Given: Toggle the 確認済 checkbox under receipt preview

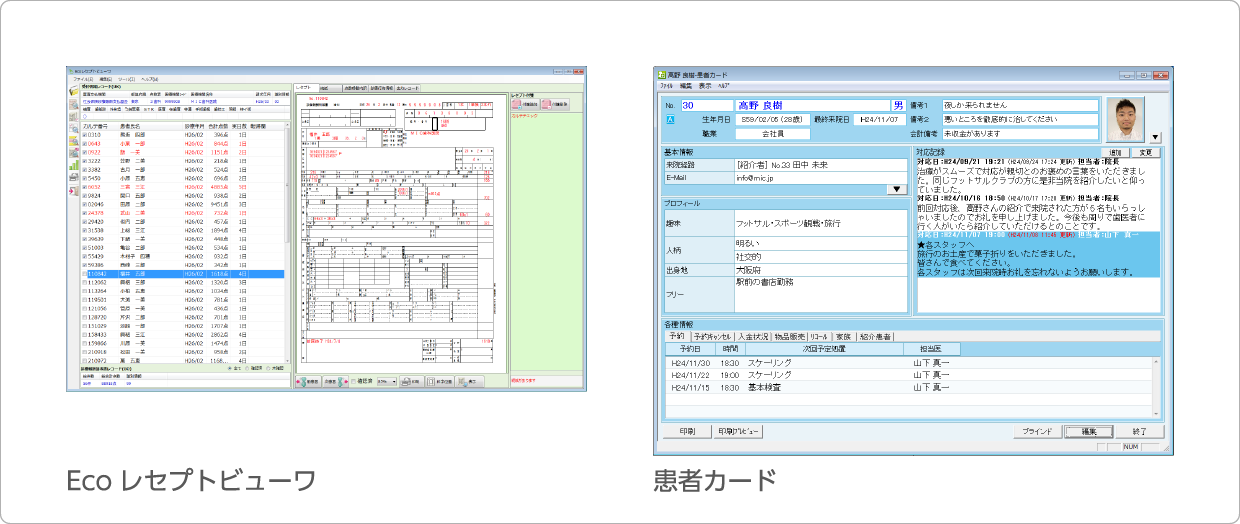Looking at the screenshot, I should tap(353, 381).
